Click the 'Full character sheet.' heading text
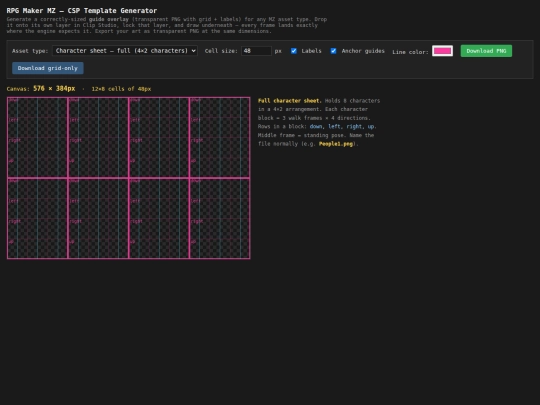This screenshot has width=540, height=405. pyautogui.click(x=290, y=101)
